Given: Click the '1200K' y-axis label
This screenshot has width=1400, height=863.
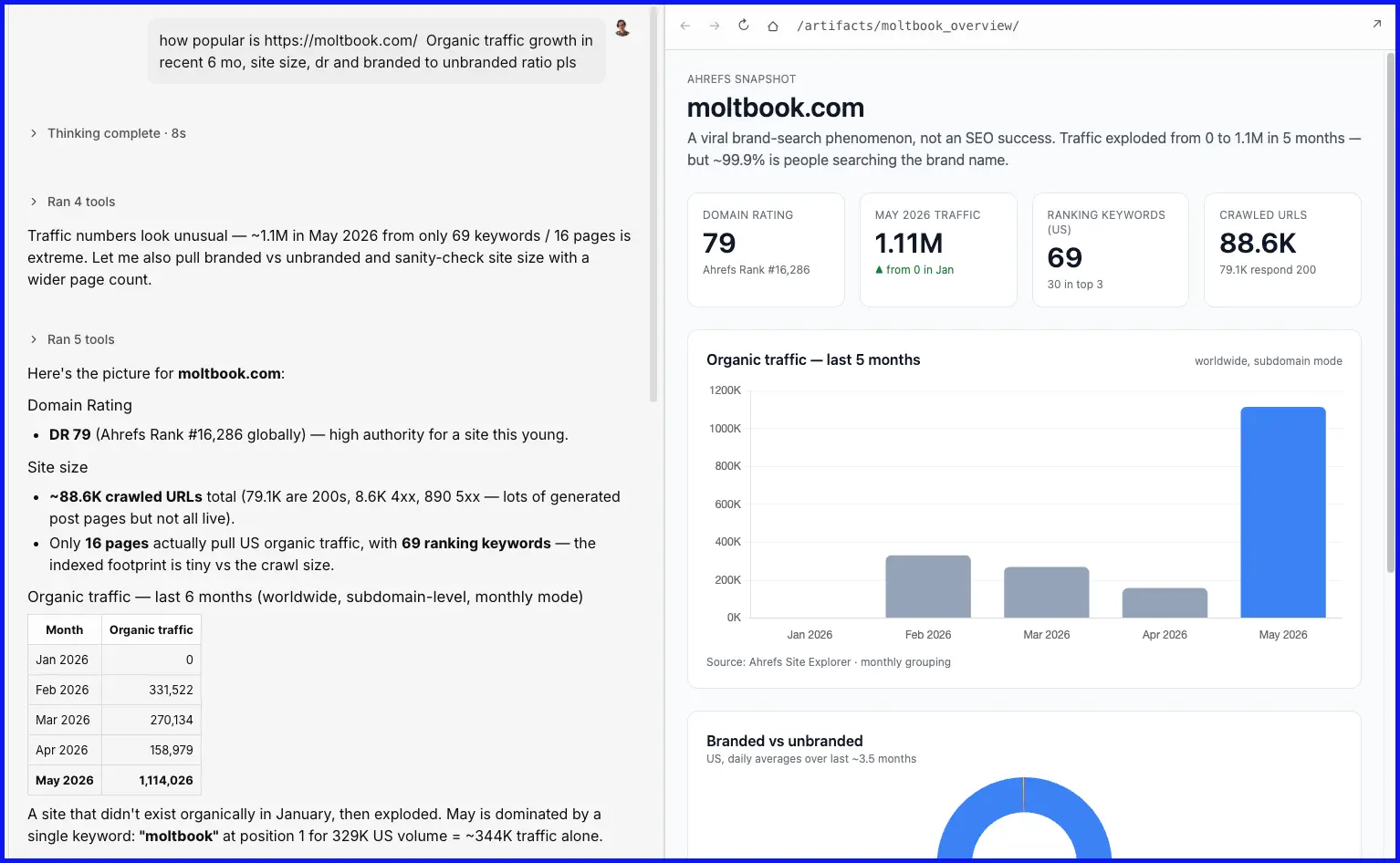Looking at the screenshot, I should coord(726,390).
